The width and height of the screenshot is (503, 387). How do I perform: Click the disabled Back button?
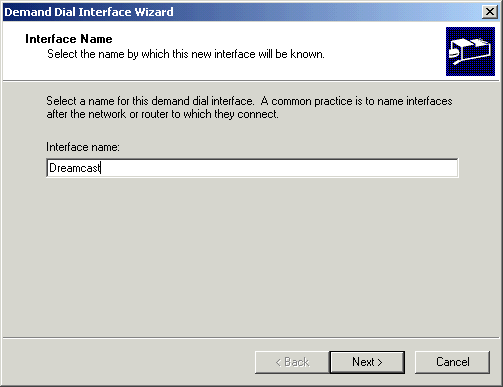[x=292, y=362]
